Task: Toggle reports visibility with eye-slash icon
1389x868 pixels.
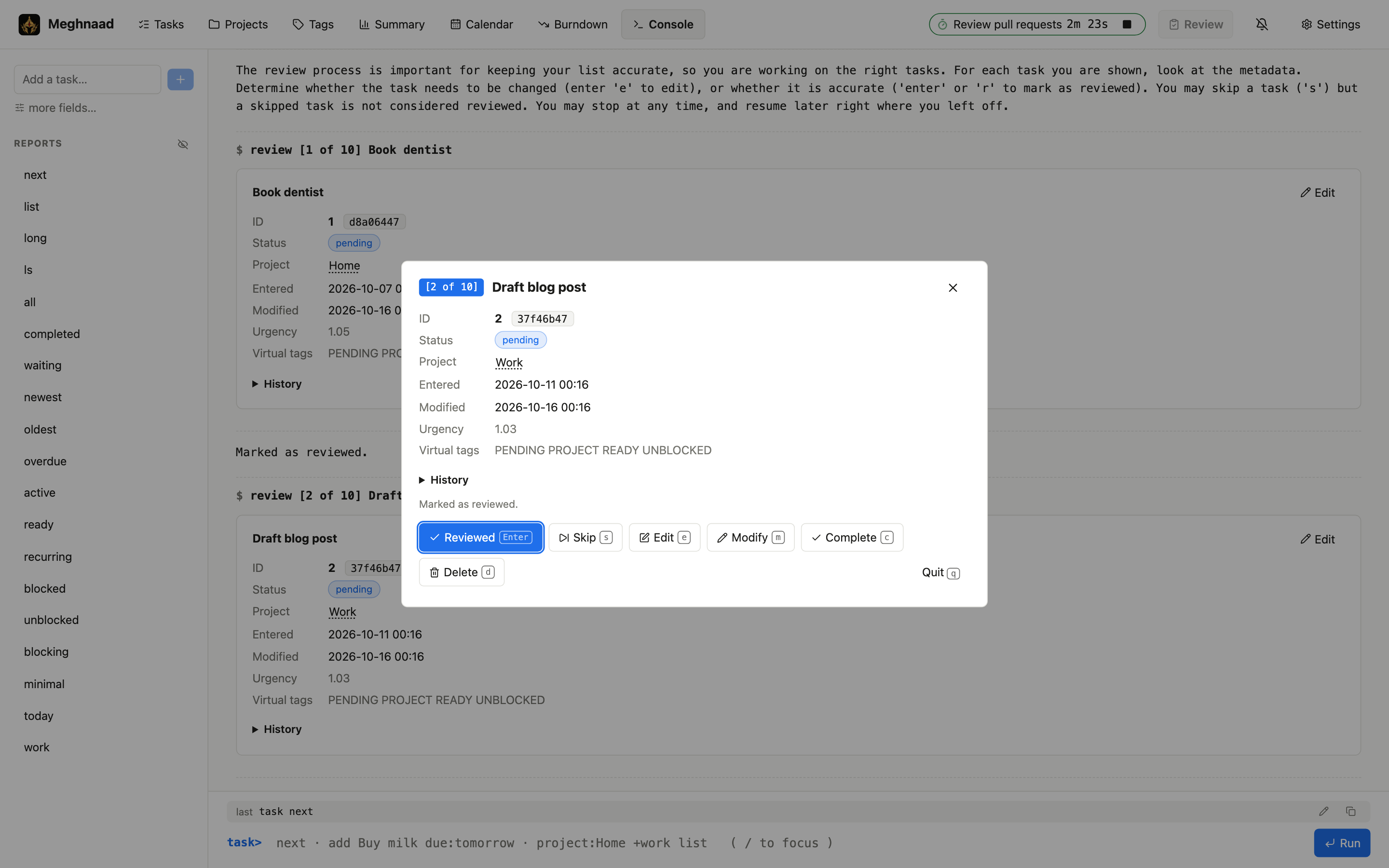Action: 183,144
